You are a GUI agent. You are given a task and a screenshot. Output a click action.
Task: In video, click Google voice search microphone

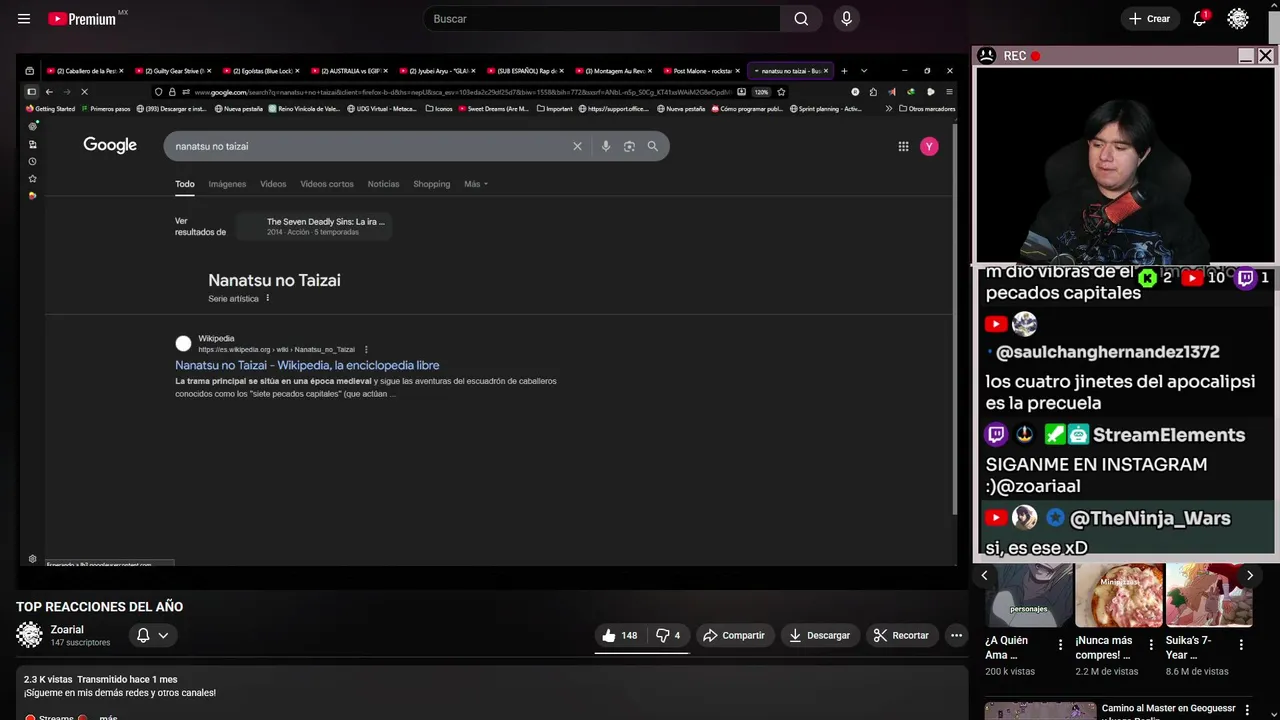click(606, 146)
